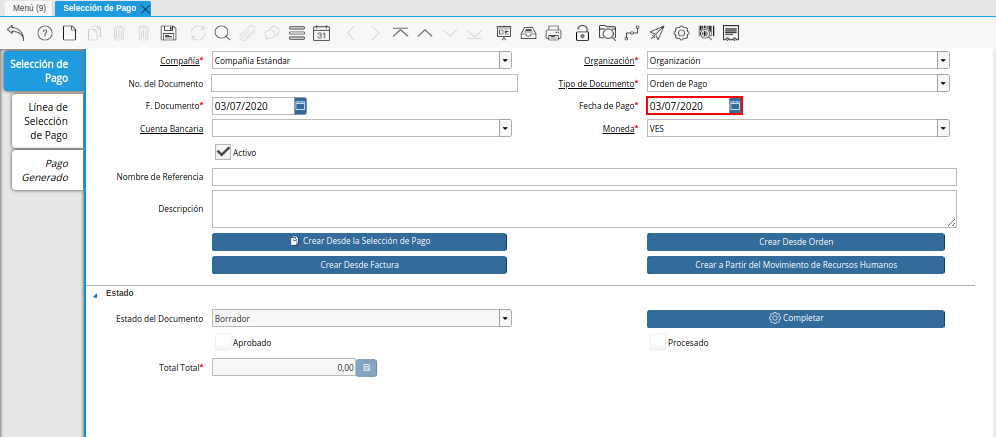This screenshot has width=996, height=437.
Task: Open the Menú (9) tab
Action: 29,8
